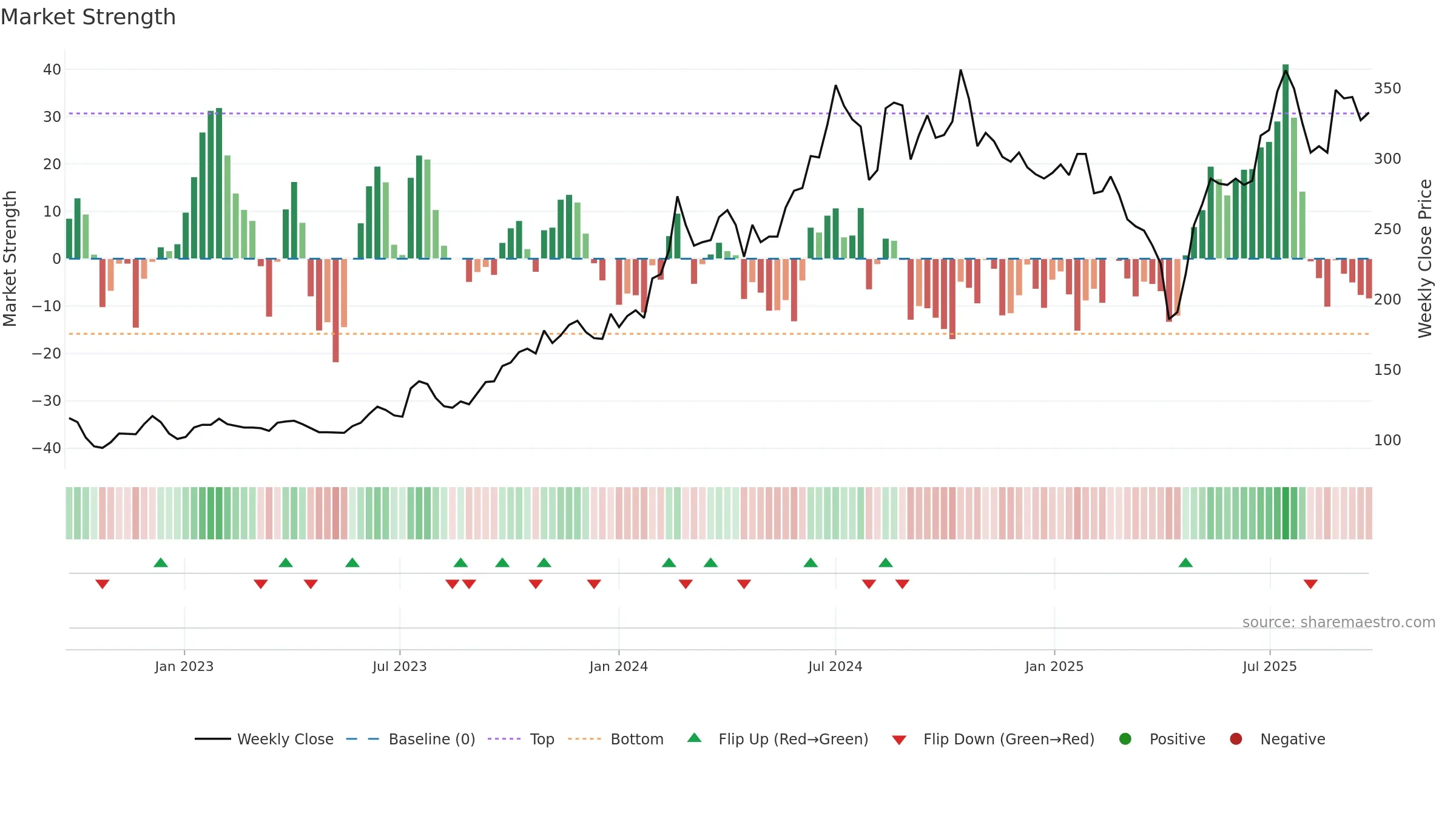Click the Jan 2025 axis label
This screenshot has width=1456, height=819.
tap(1054, 667)
